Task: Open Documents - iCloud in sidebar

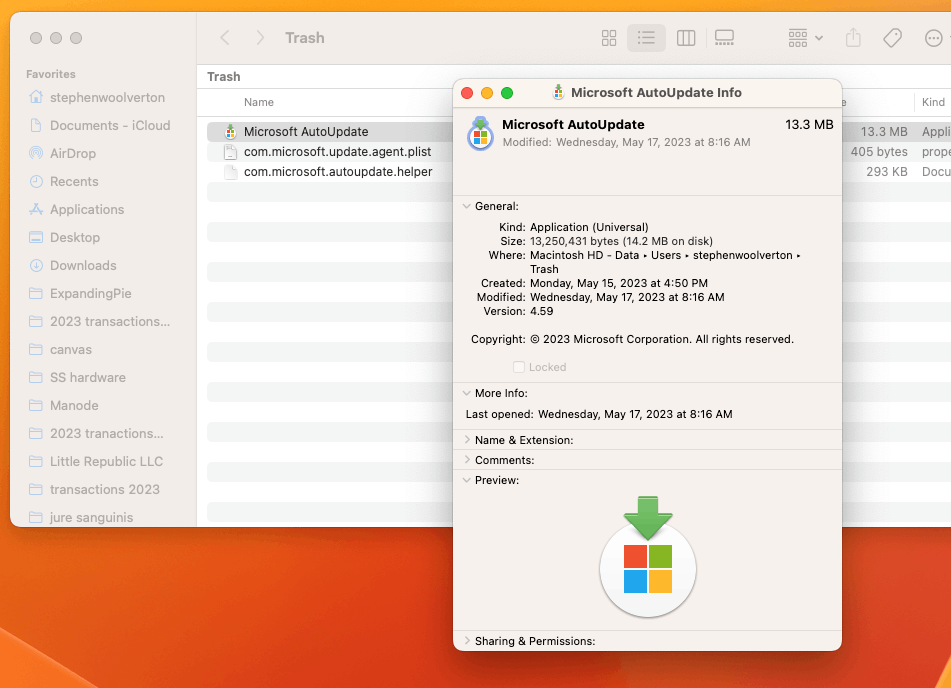Action: pos(110,125)
